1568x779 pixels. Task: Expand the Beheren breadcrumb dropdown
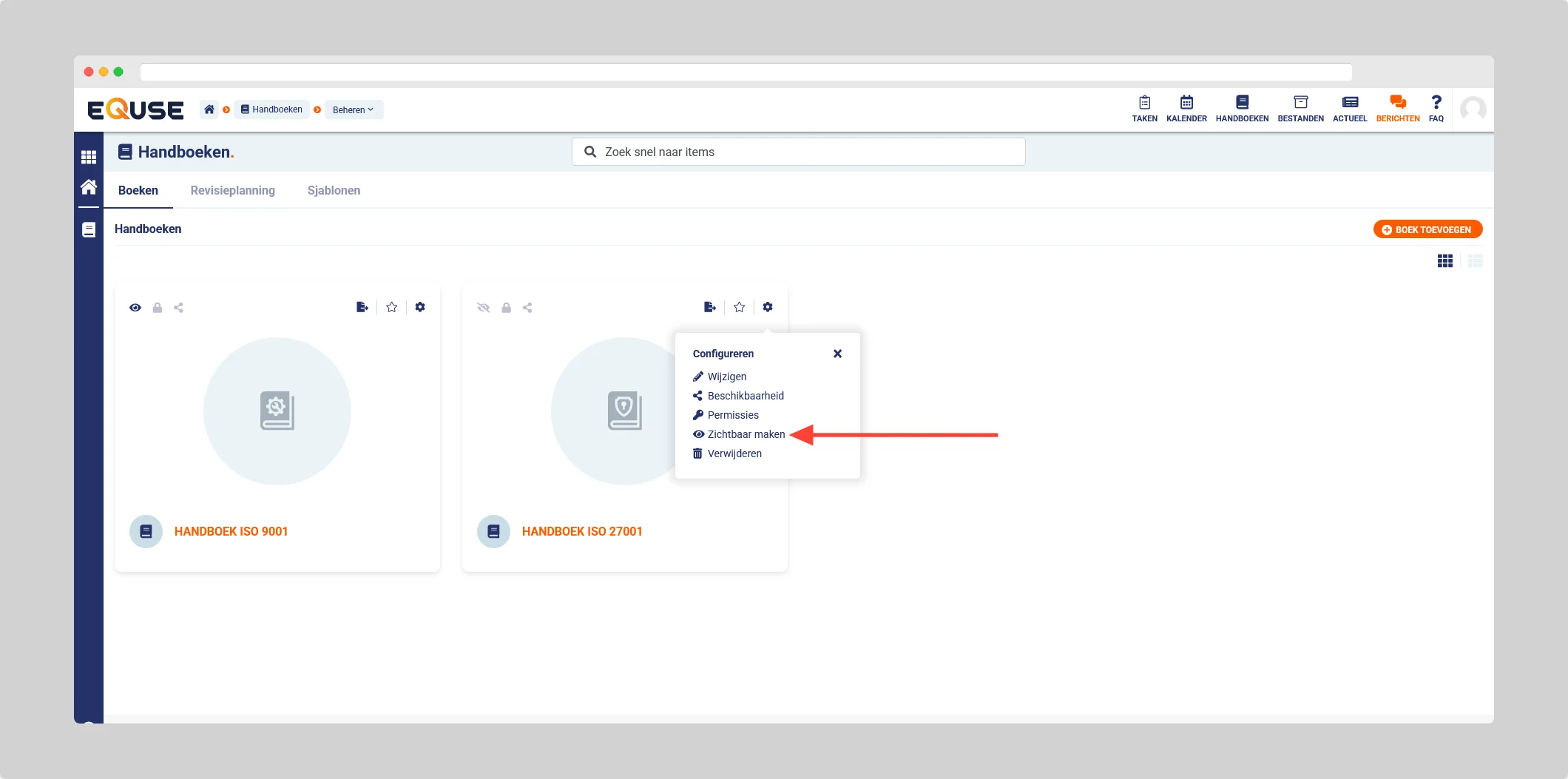(354, 109)
